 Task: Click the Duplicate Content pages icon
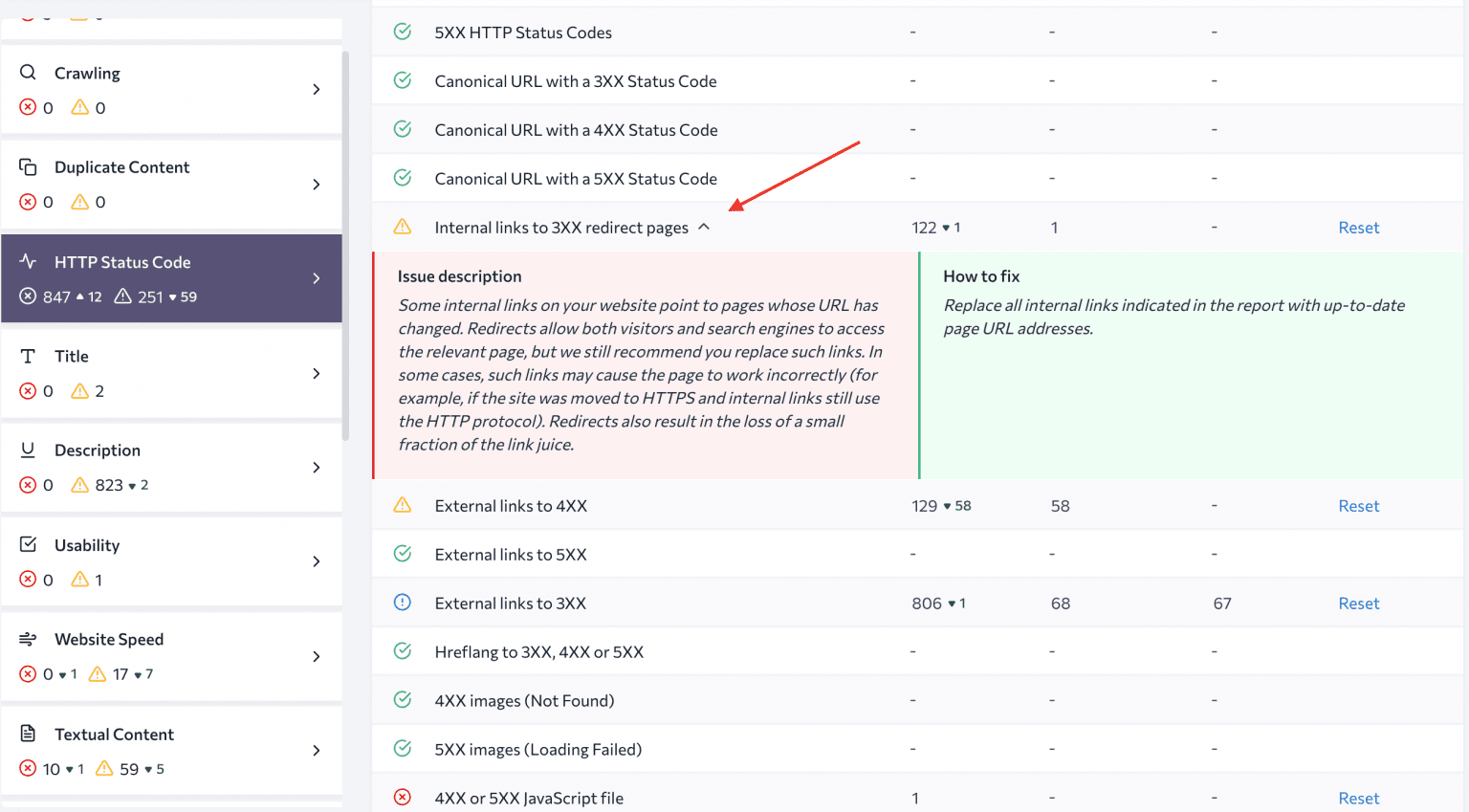point(26,166)
